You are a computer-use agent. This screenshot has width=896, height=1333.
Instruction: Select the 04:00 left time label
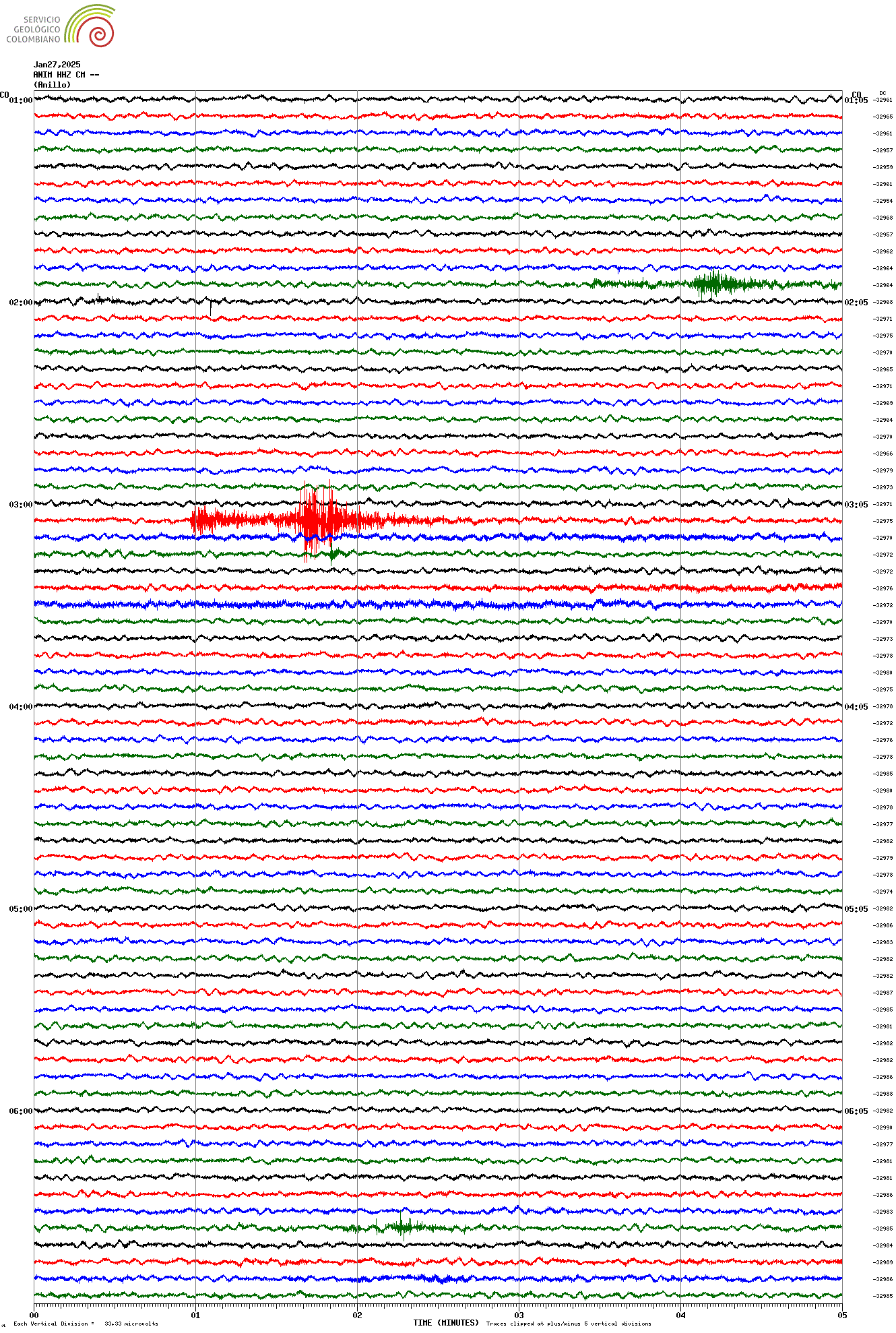pos(20,707)
